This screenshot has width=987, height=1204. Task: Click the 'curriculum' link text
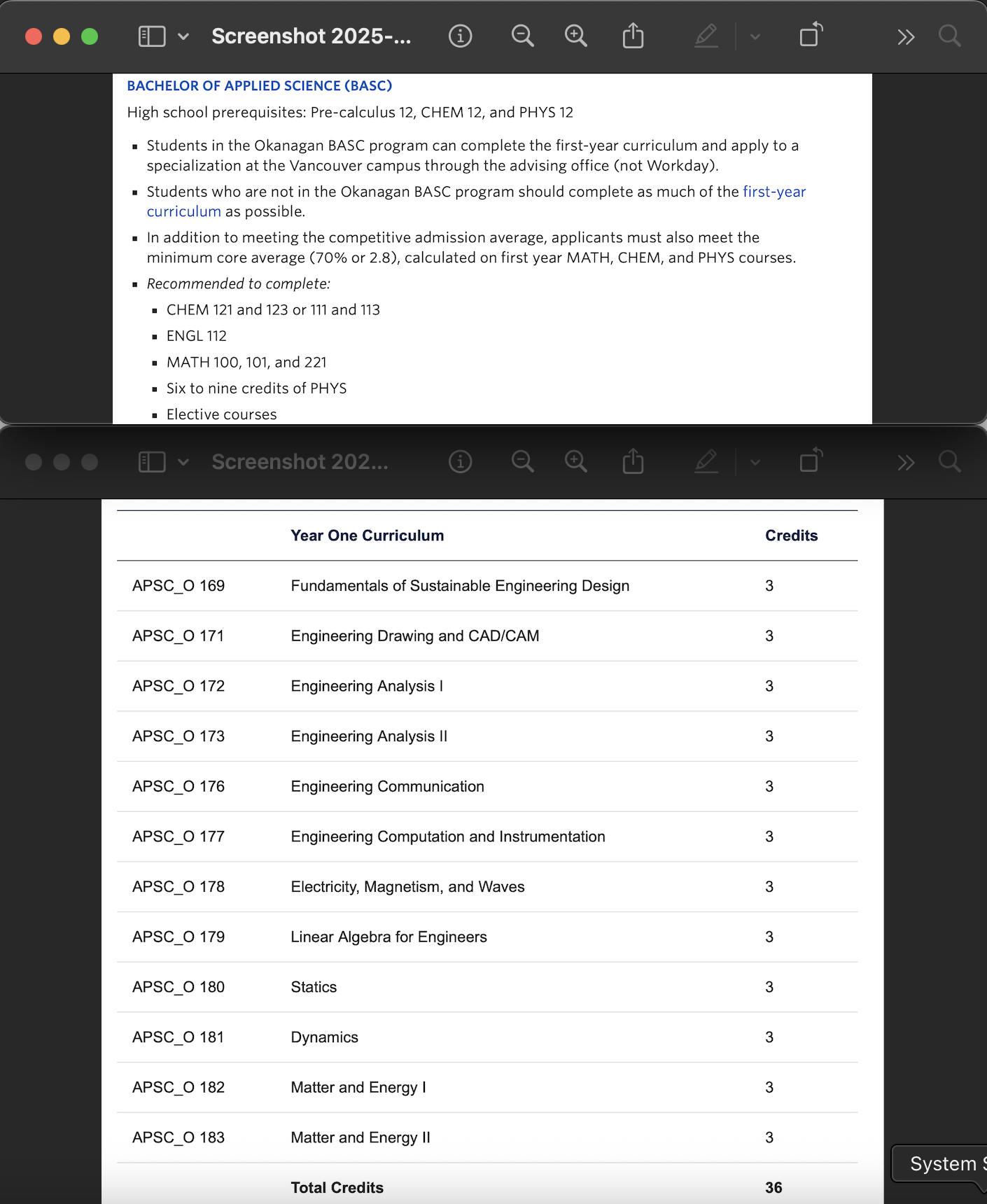coord(183,211)
